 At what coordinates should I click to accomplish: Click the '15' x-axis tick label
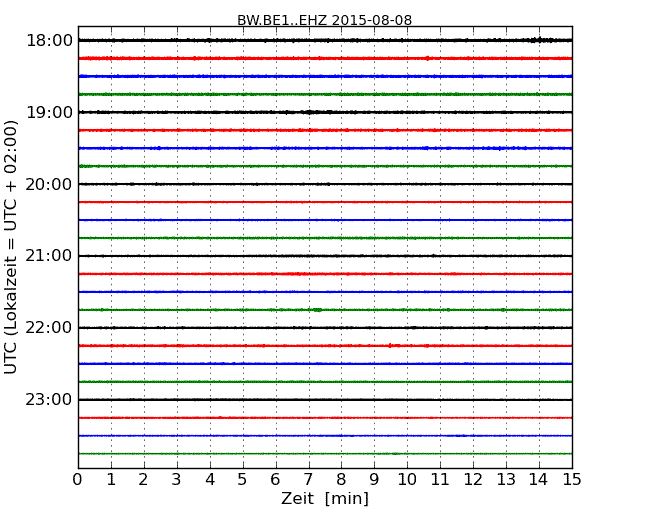(572, 480)
